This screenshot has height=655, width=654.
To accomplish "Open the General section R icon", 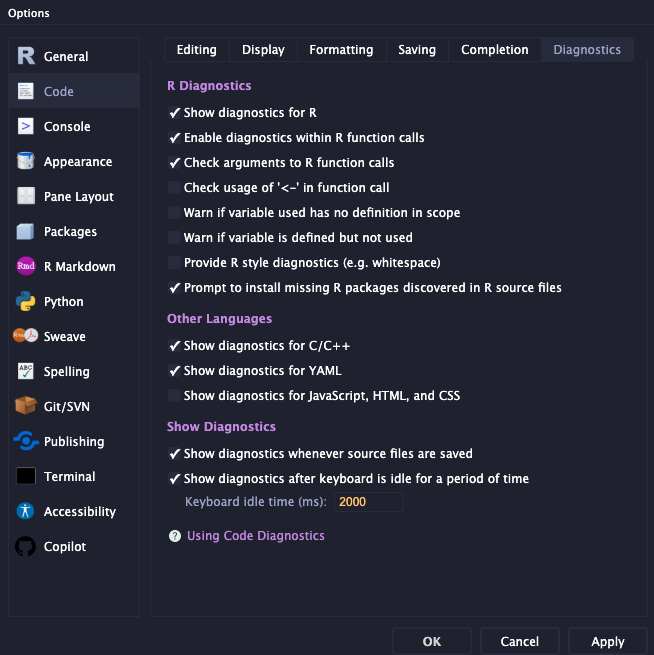I will click(26, 56).
